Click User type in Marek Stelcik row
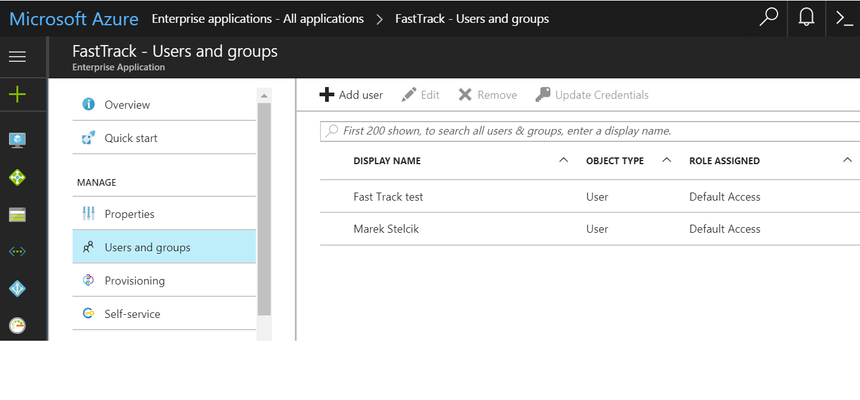The width and height of the screenshot is (860, 400). click(x=597, y=229)
